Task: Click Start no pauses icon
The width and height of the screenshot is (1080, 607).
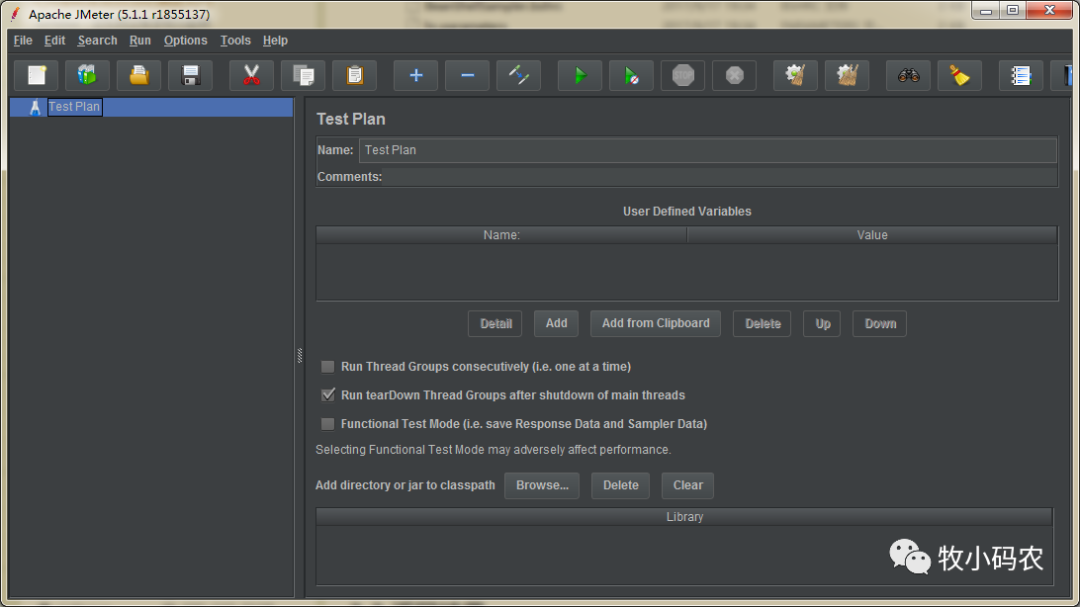Action: [x=631, y=75]
